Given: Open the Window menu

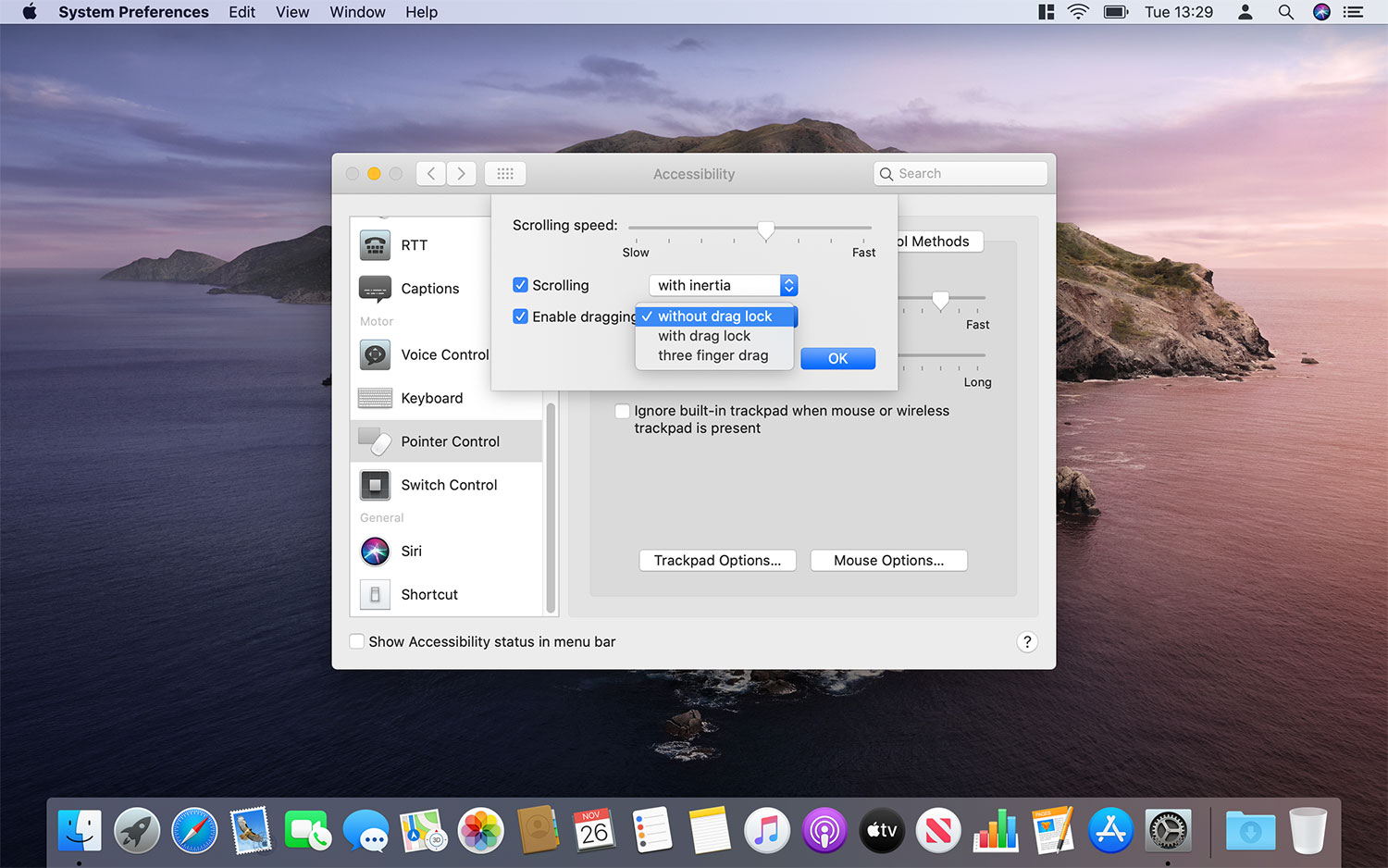Looking at the screenshot, I should click(357, 12).
